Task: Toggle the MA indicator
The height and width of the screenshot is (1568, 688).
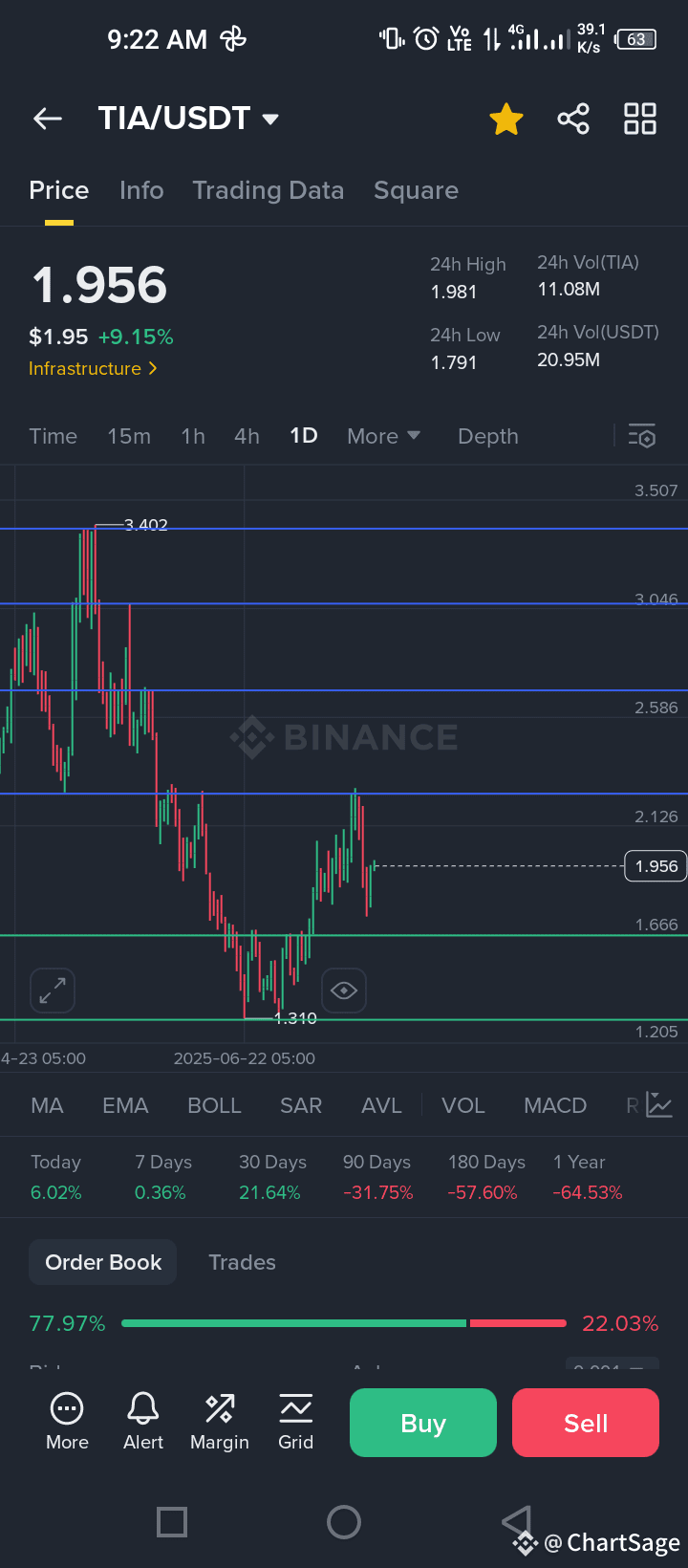Action: 47,1105
